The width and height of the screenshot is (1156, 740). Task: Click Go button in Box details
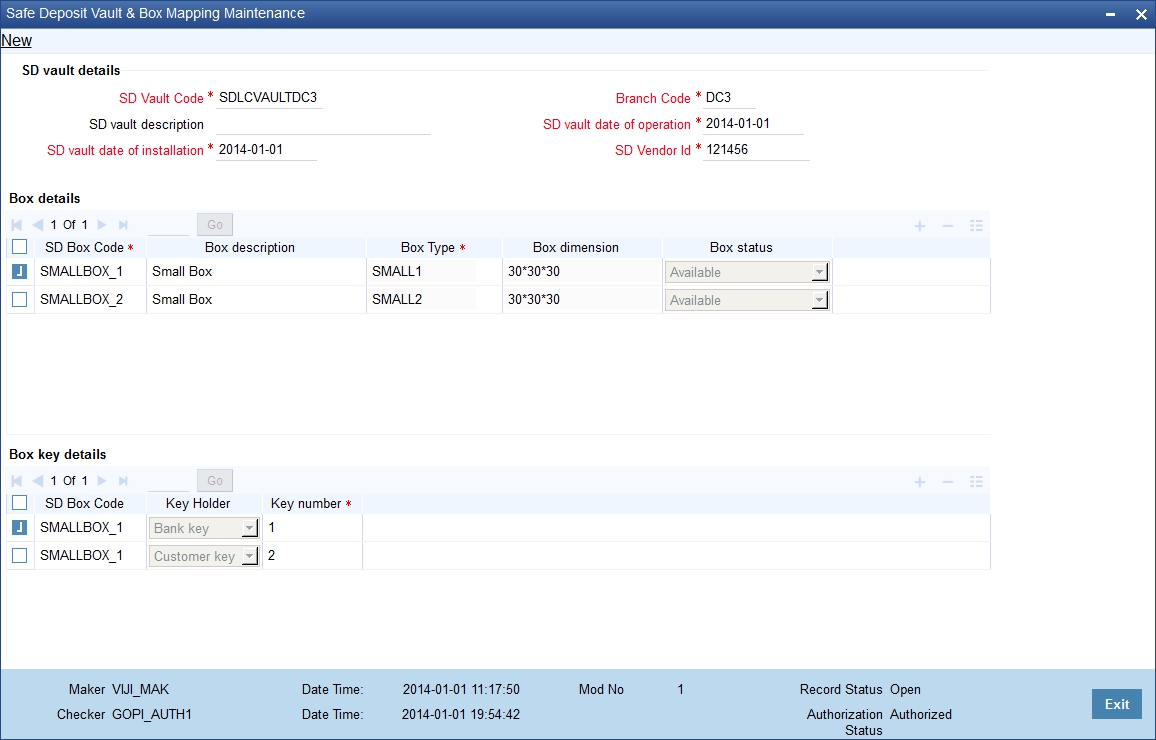215,225
